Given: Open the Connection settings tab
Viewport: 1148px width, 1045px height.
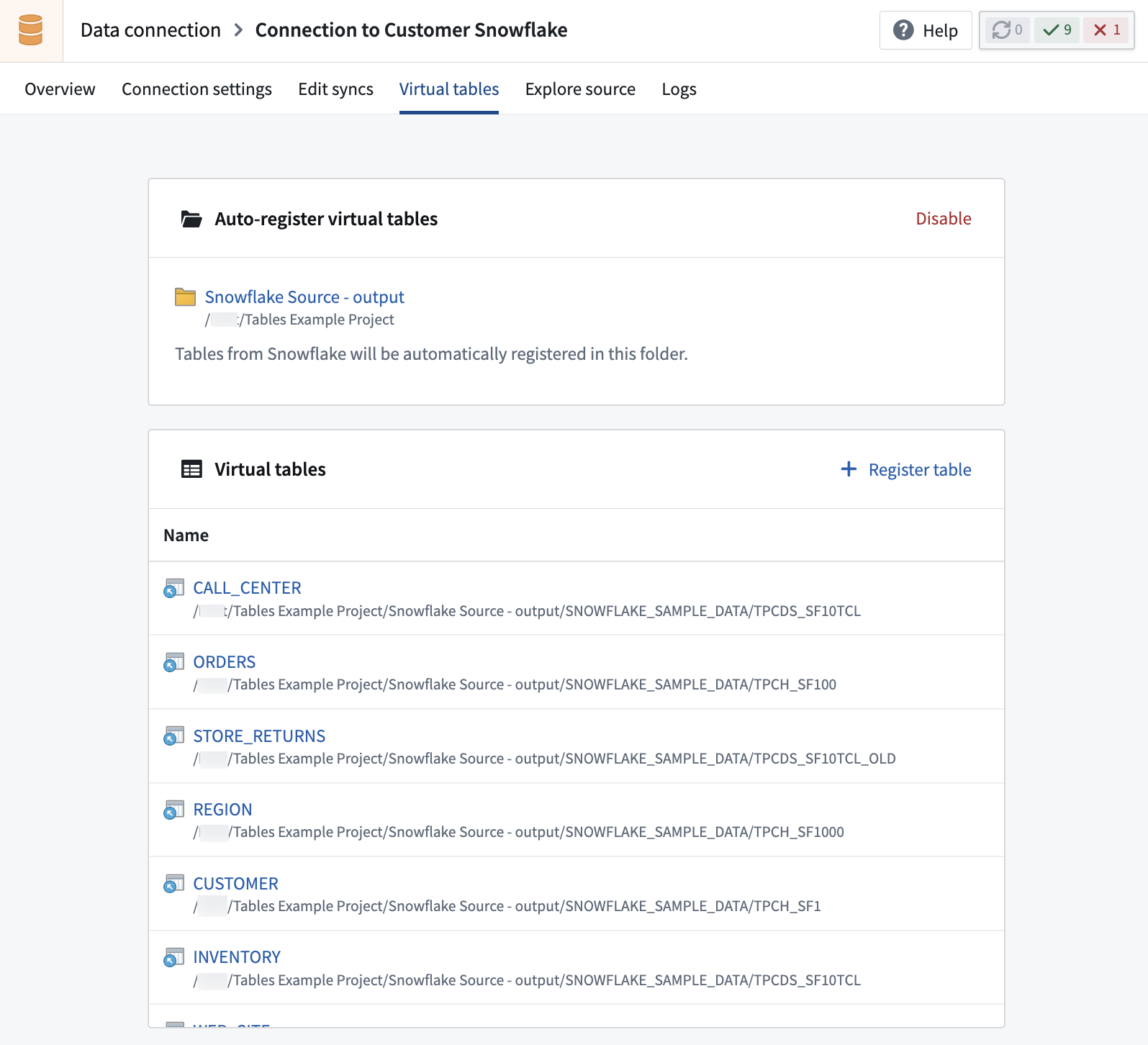Looking at the screenshot, I should coord(196,89).
